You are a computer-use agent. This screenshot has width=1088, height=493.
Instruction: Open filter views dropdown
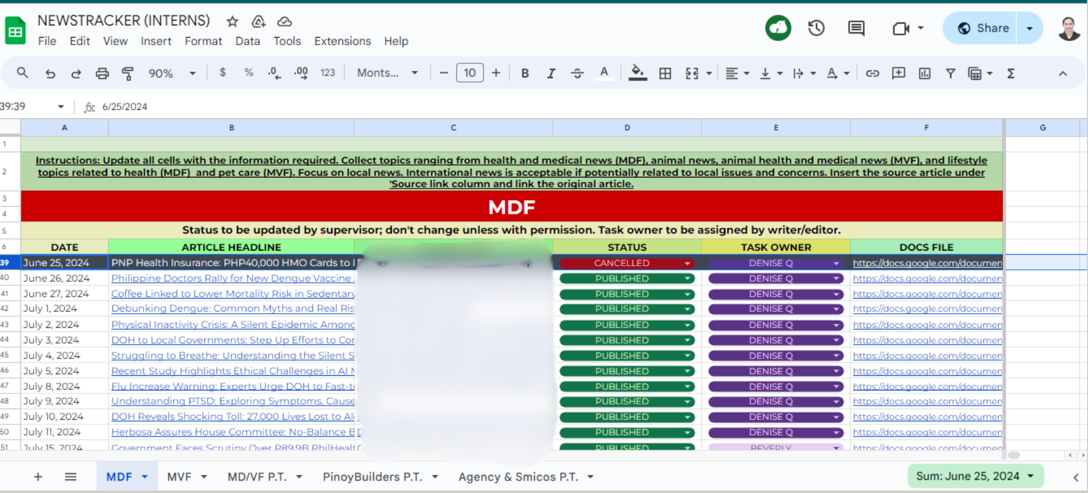(980, 73)
